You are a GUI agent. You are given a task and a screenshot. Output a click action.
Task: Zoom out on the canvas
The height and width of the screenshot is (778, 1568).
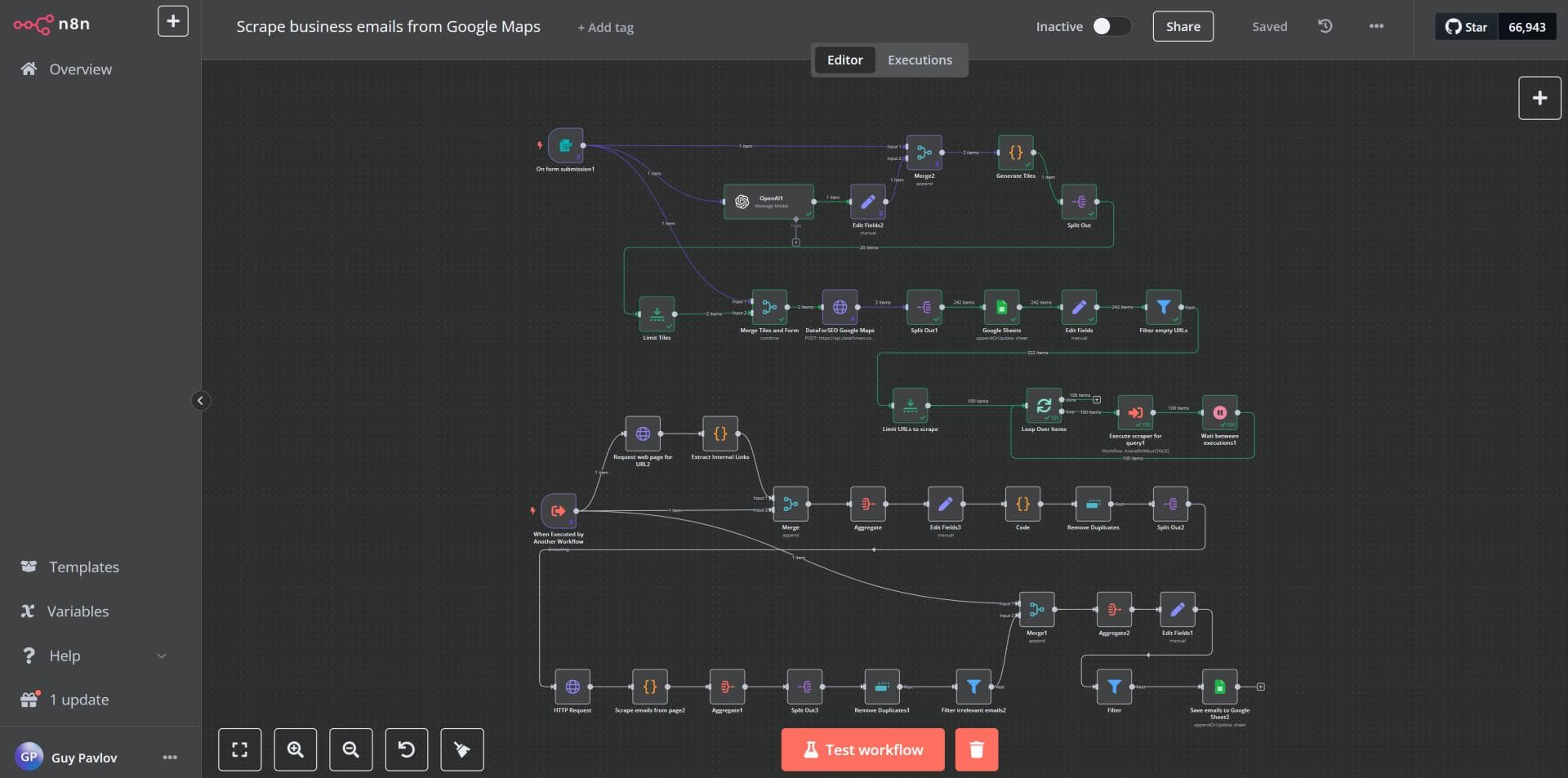tap(350, 749)
